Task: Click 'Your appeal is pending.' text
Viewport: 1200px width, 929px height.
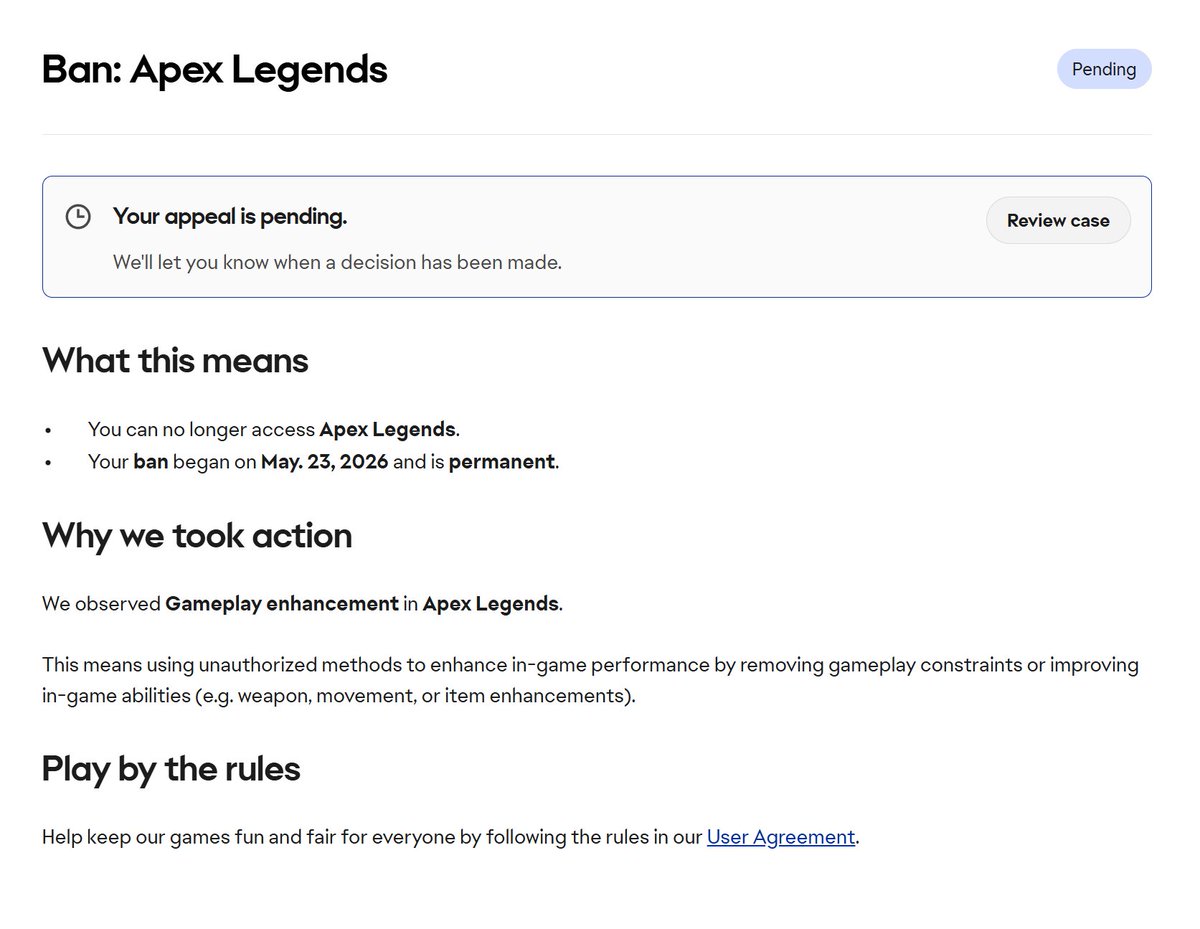Action: coord(230,216)
